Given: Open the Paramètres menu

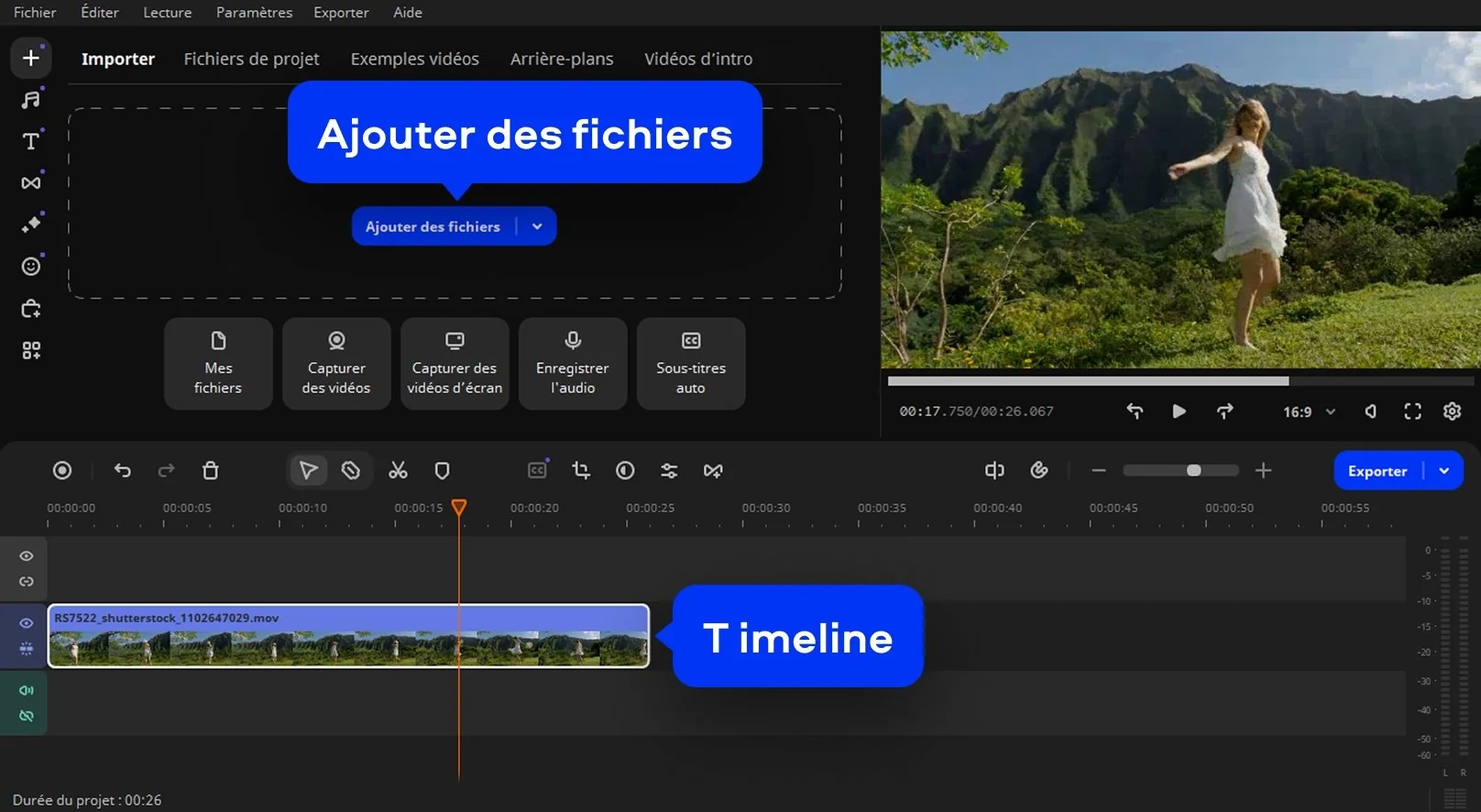Looking at the screenshot, I should (254, 12).
